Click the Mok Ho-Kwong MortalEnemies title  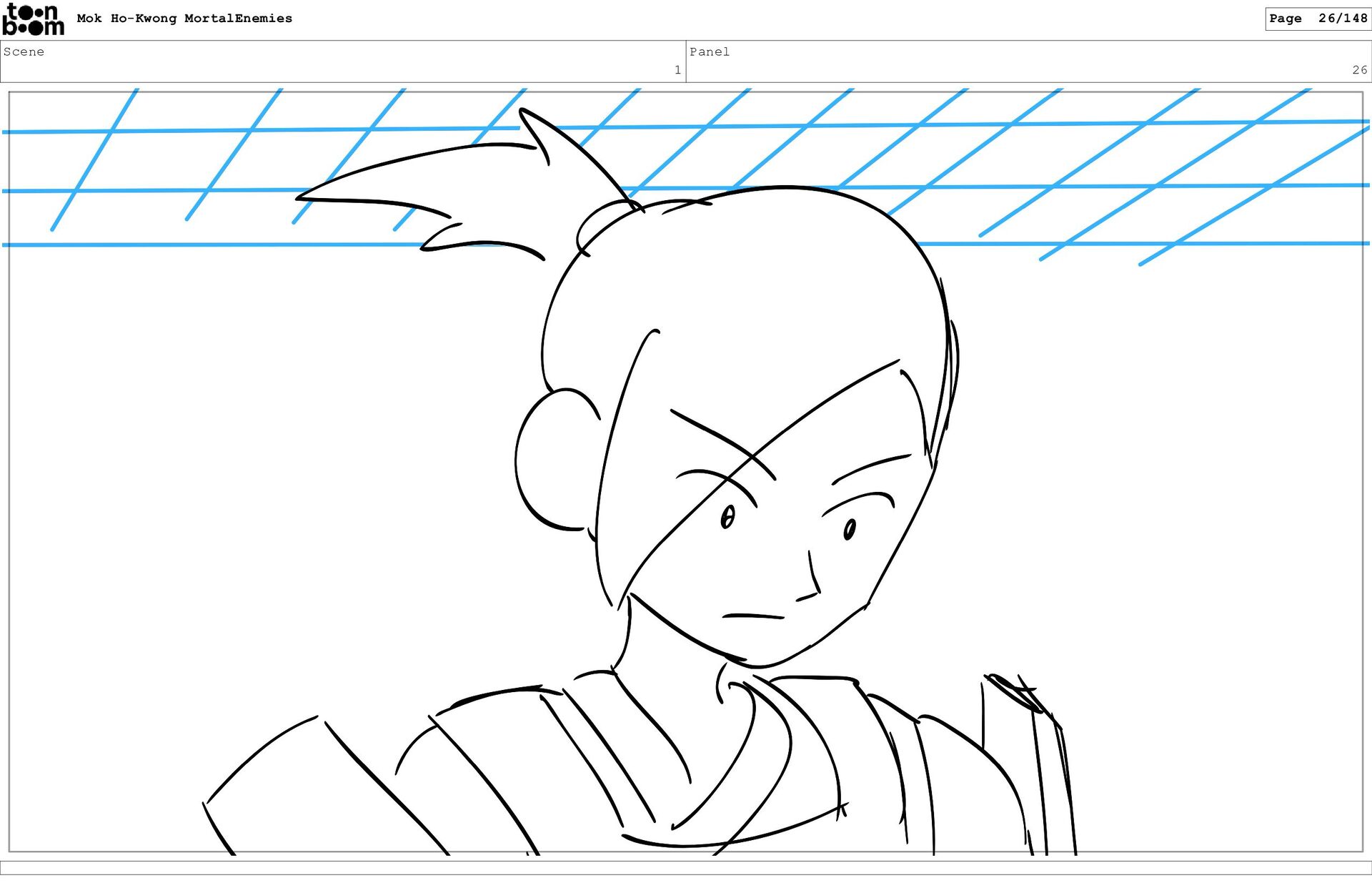point(184,19)
